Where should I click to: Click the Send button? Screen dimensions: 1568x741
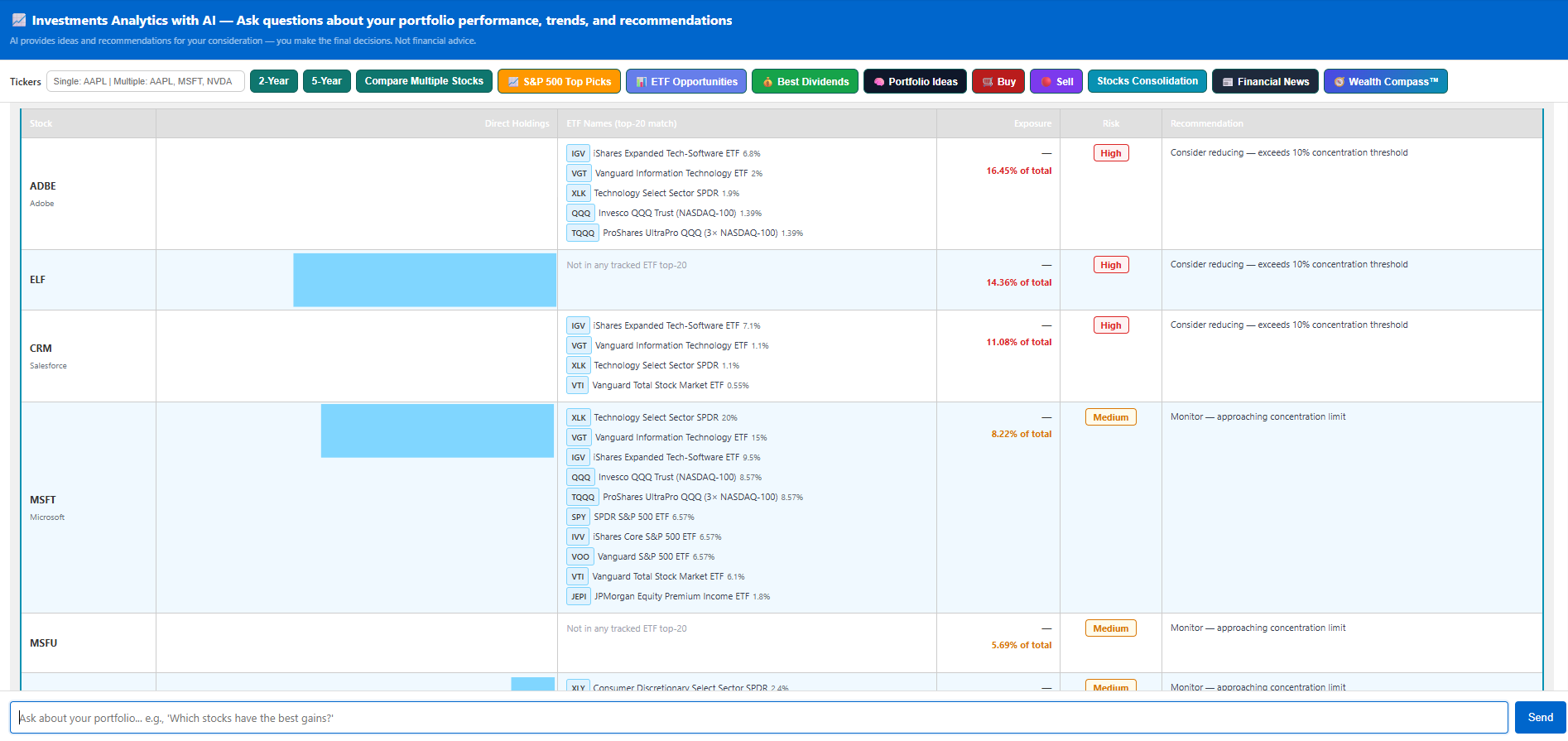(1540, 718)
